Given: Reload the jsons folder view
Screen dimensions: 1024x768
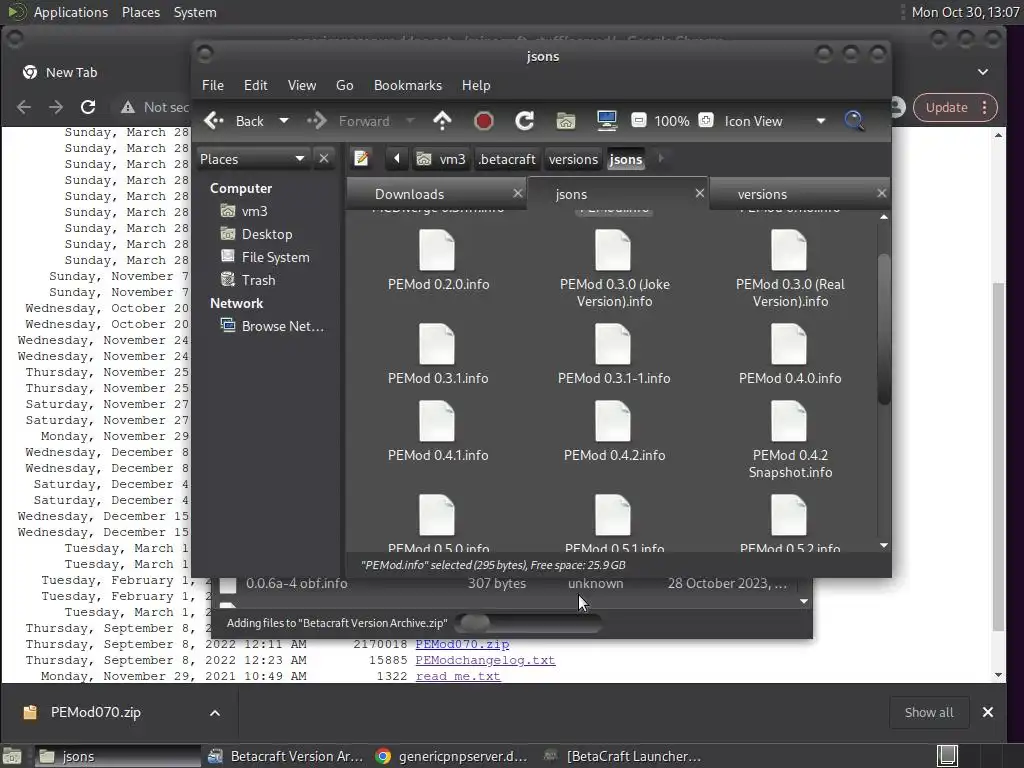Looking at the screenshot, I should 524,121.
